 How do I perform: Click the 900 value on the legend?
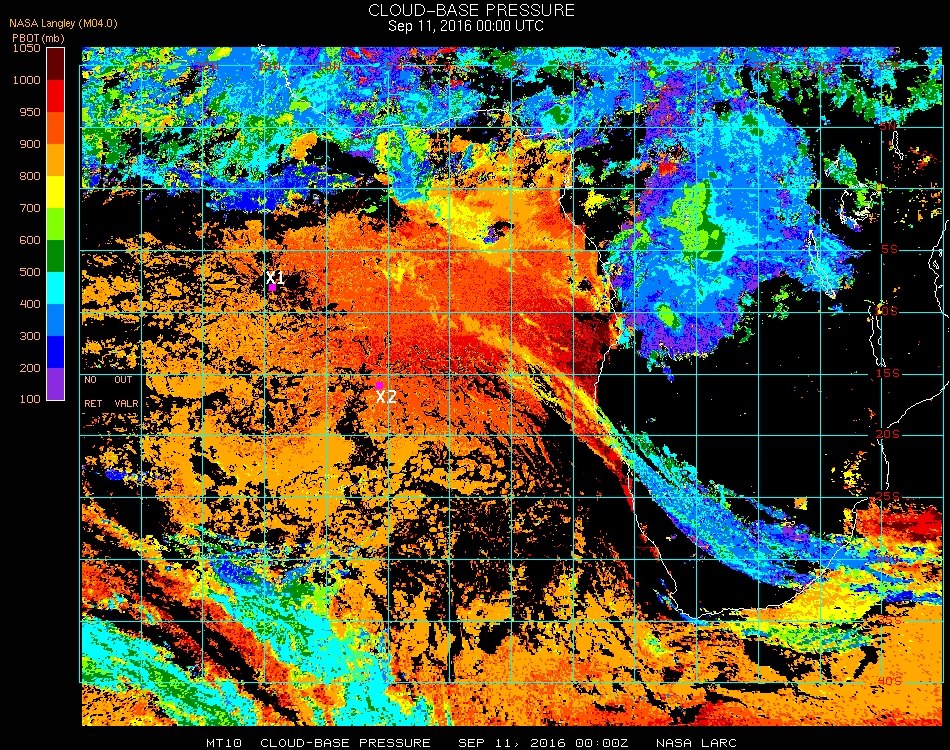(30, 144)
